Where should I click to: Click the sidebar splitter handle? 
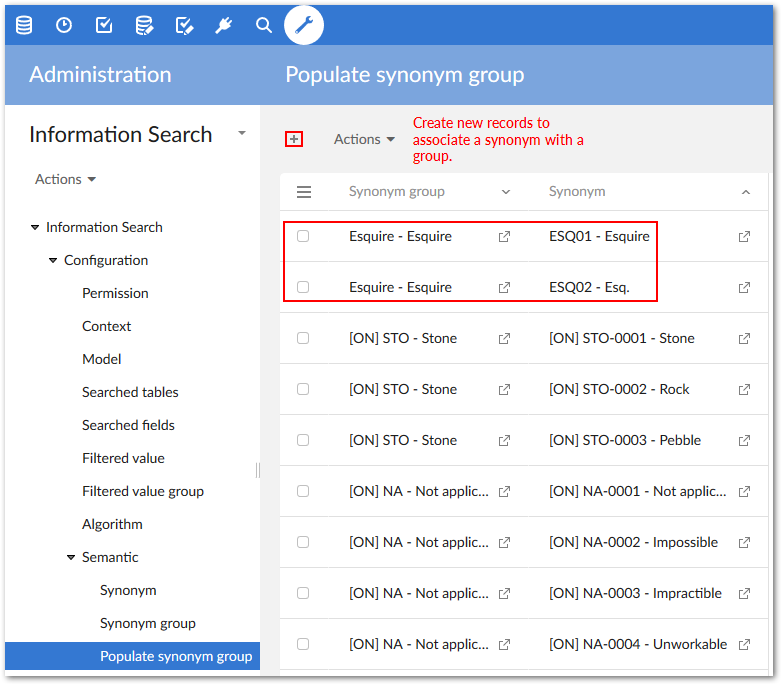point(258,470)
